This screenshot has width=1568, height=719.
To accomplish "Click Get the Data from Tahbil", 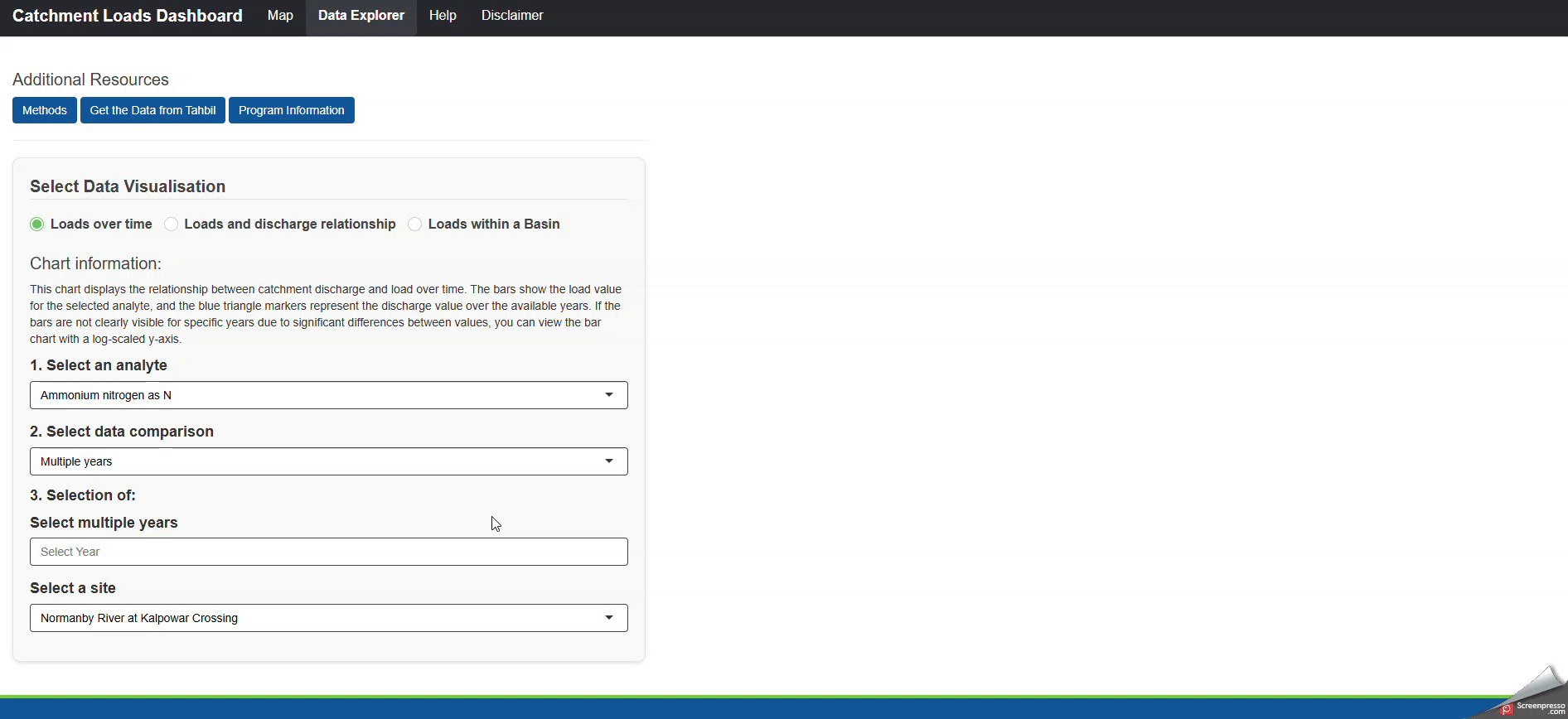I will (x=152, y=110).
